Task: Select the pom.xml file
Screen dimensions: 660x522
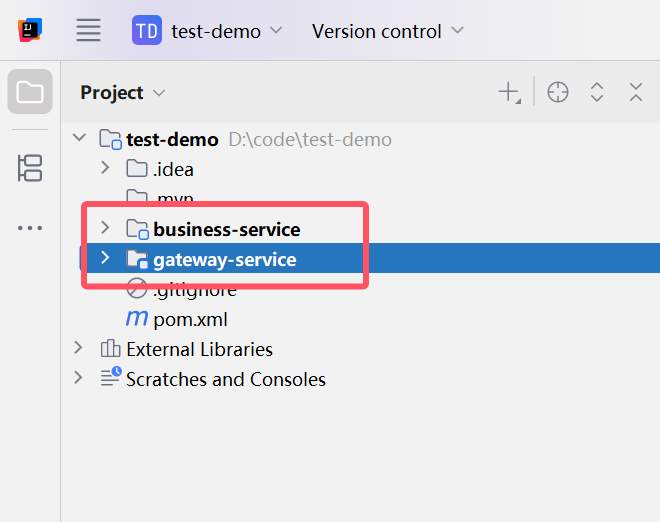Action: coord(190,320)
